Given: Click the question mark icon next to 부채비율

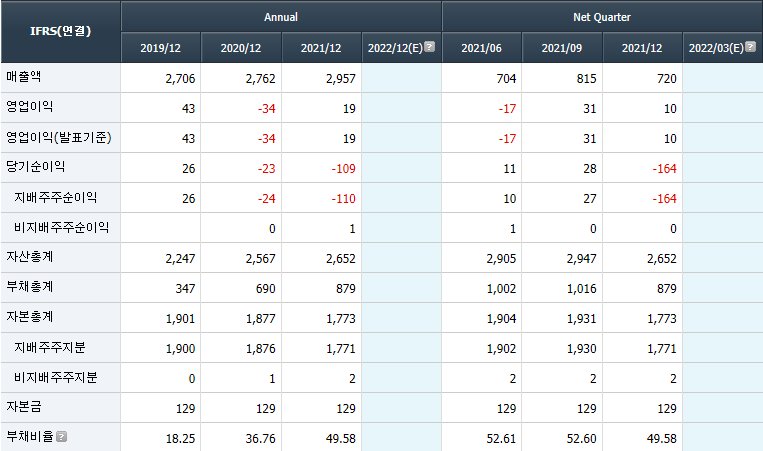Looking at the screenshot, I should click(61, 436).
